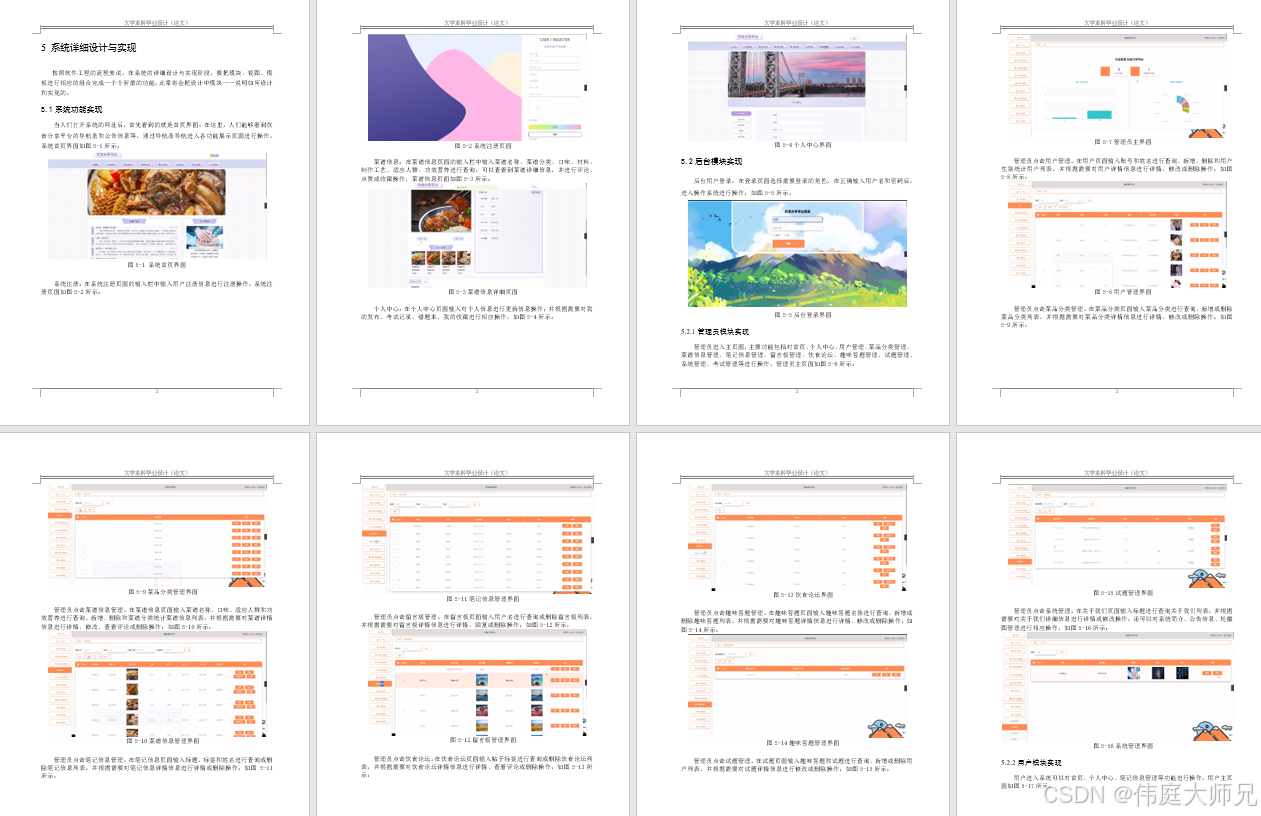The image size is (1261, 816).
Task: Open the fun quiz management figure
Action: coord(796,686)
